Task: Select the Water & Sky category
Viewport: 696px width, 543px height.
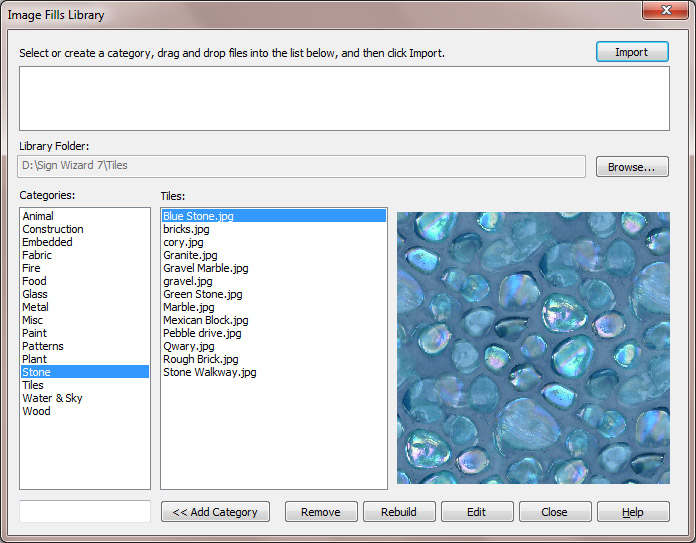Action: [85, 398]
